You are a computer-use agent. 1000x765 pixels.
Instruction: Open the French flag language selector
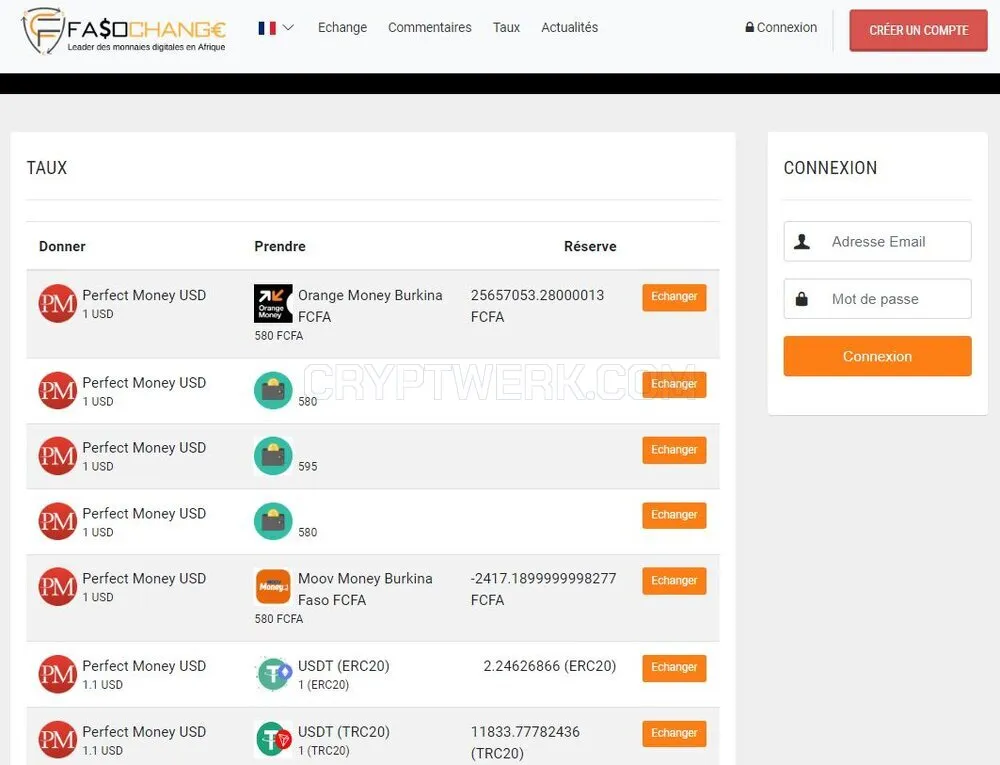click(276, 27)
